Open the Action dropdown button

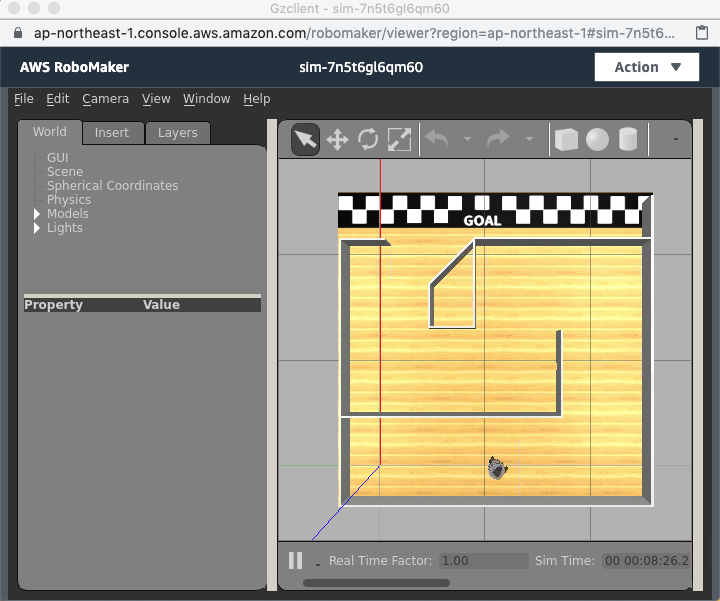(x=647, y=67)
